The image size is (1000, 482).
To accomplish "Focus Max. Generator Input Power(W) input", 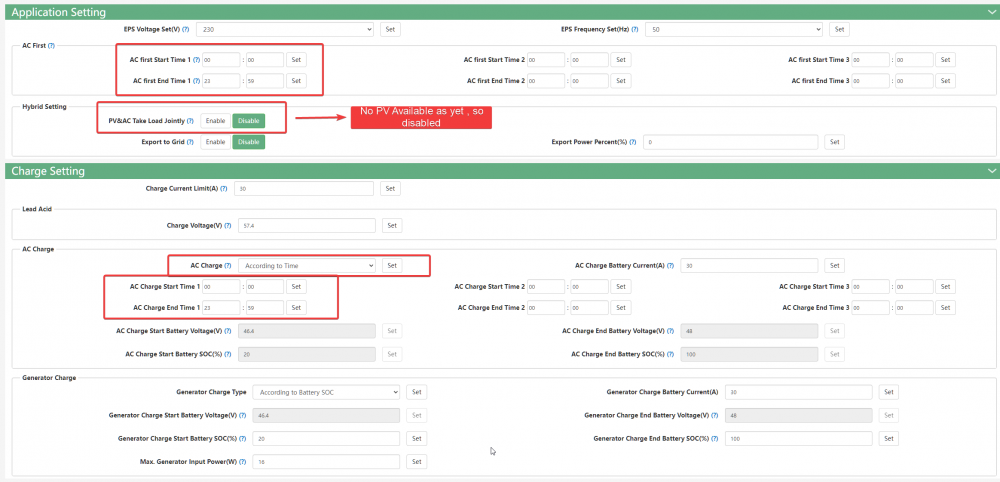I will tap(326, 462).
